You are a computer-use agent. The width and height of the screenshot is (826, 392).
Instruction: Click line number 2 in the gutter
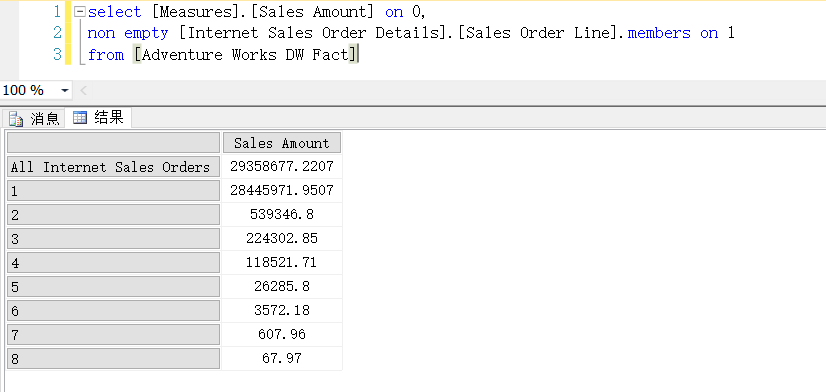tap(57, 33)
